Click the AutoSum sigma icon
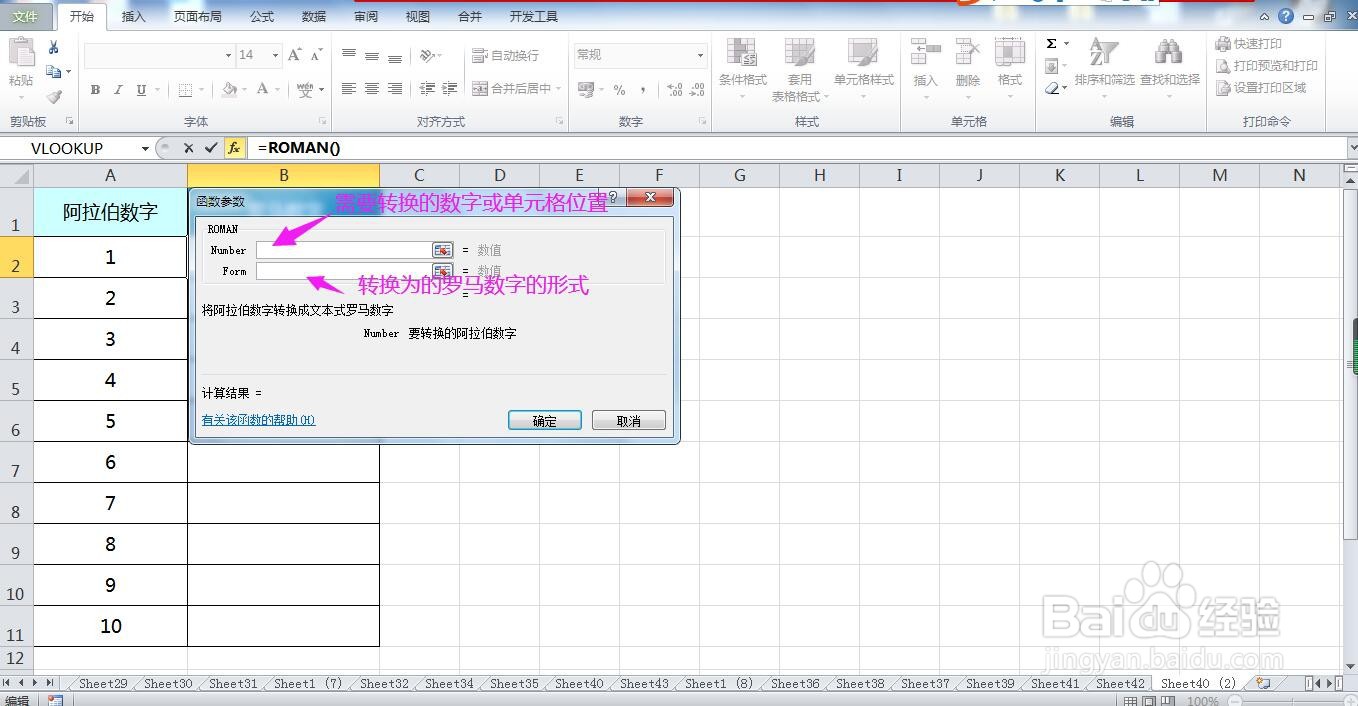This screenshot has height=706, width=1358. click(x=1051, y=44)
